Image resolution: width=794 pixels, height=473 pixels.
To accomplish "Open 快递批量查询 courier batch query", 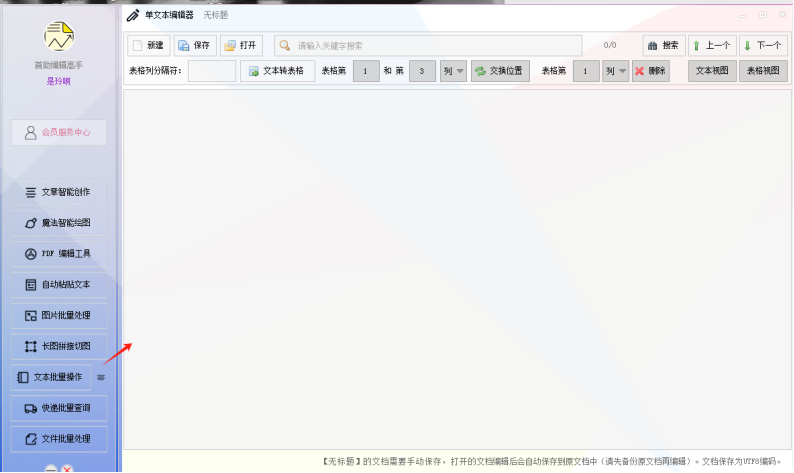I will (59, 408).
